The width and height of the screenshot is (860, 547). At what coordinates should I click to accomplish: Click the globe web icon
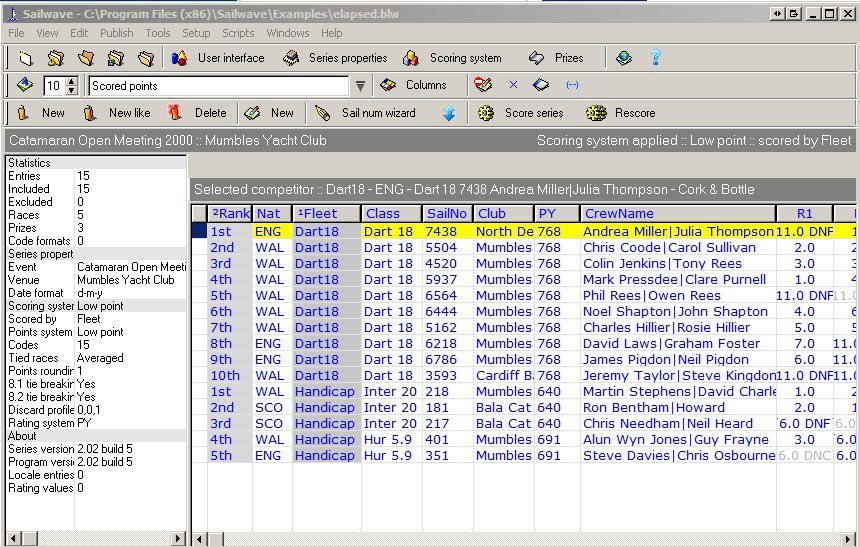click(x=624, y=58)
